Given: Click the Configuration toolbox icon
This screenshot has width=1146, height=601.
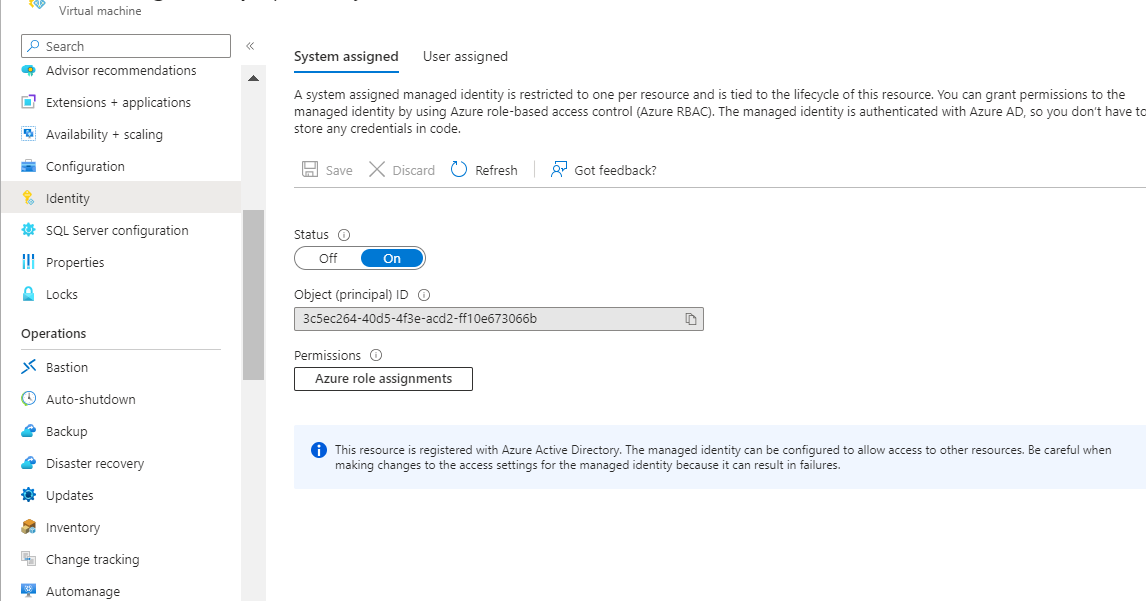Looking at the screenshot, I should coord(29,166).
